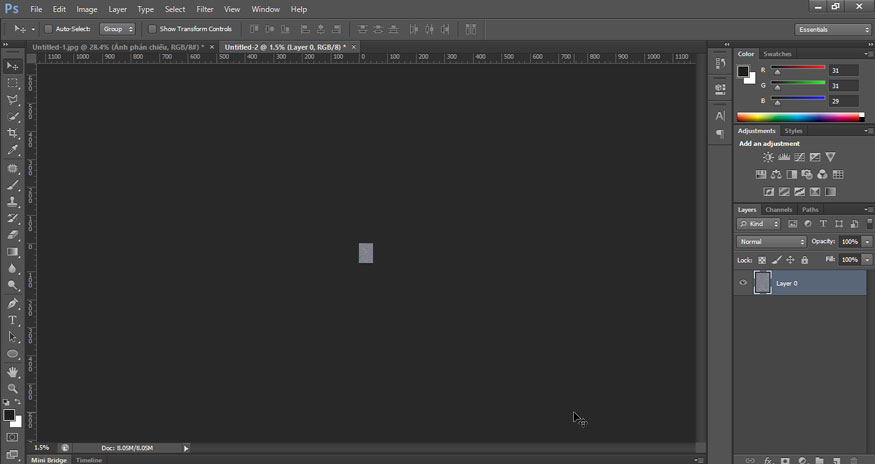Open the Opacity slider dropdown arrow
The height and width of the screenshot is (464, 875).
(x=867, y=242)
